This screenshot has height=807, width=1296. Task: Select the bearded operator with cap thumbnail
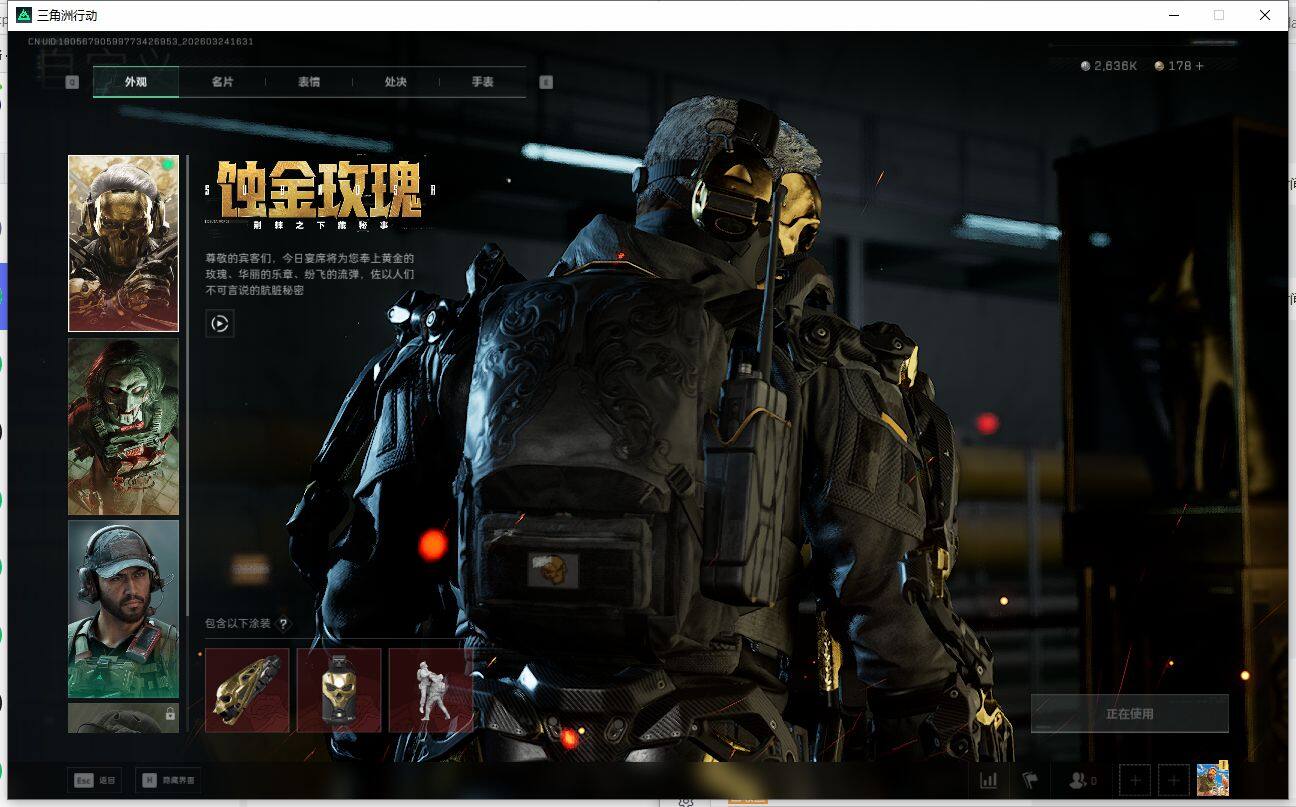tap(123, 609)
